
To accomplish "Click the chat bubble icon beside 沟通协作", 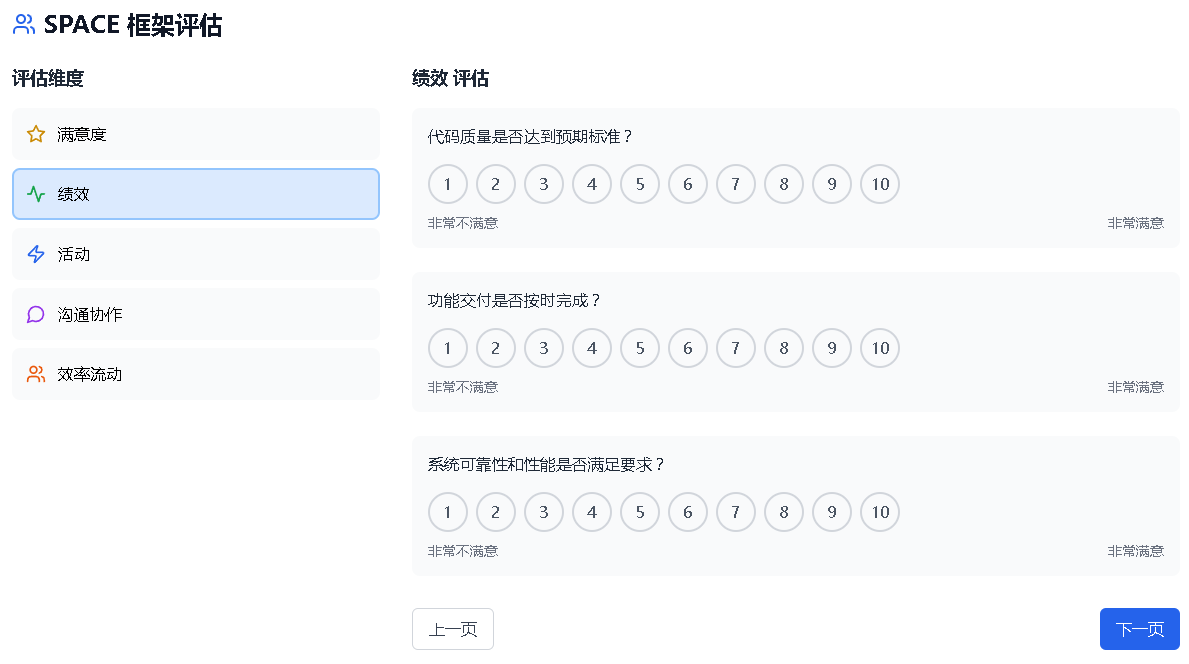I will click(x=36, y=314).
